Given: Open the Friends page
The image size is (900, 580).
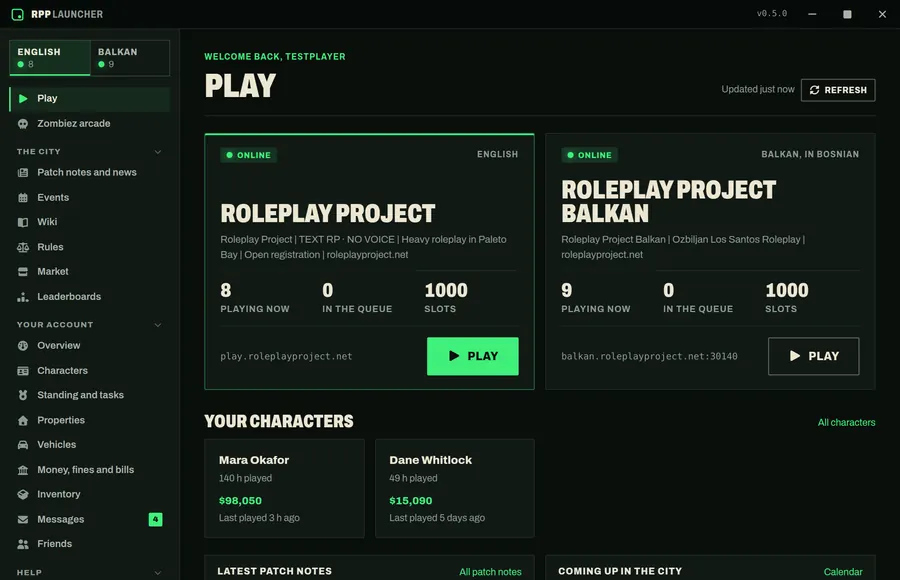Looking at the screenshot, I should point(90,544).
